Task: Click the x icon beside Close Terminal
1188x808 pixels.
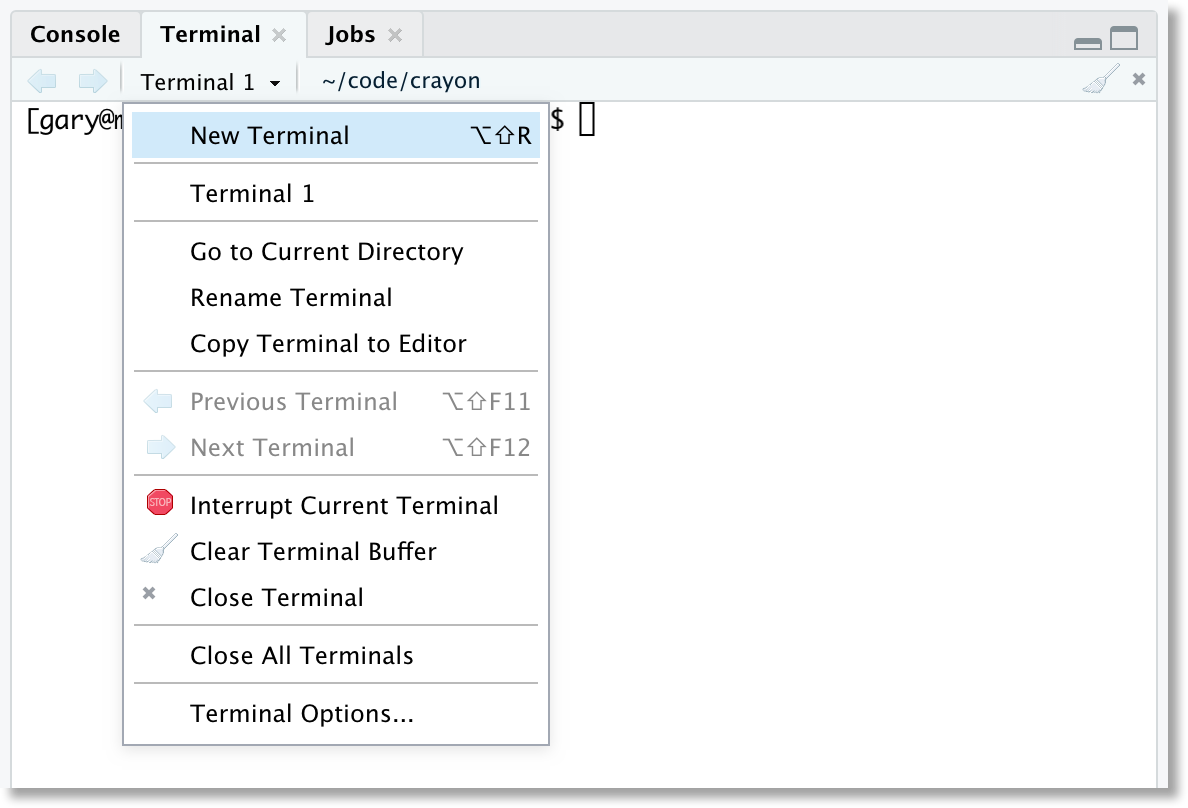Action: (148, 592)
